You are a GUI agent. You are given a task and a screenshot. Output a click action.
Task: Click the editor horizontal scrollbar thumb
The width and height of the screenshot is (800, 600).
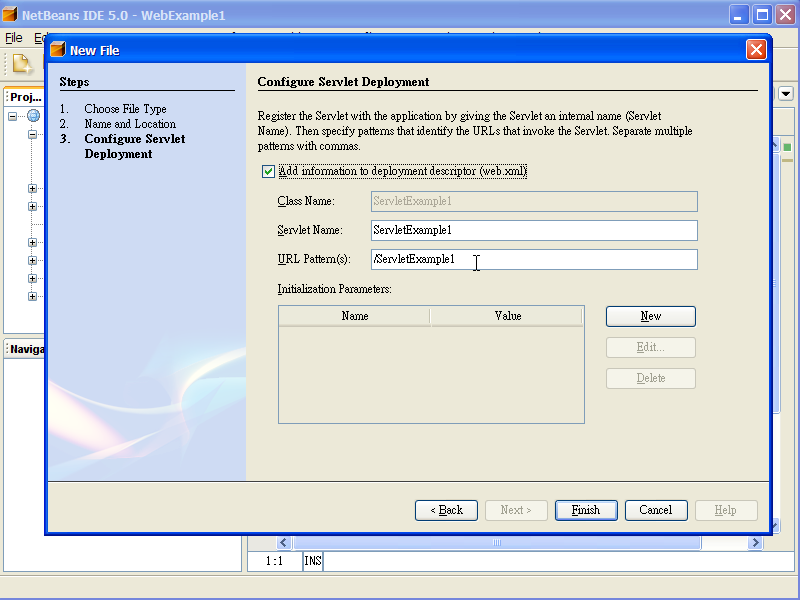[497, 542]
